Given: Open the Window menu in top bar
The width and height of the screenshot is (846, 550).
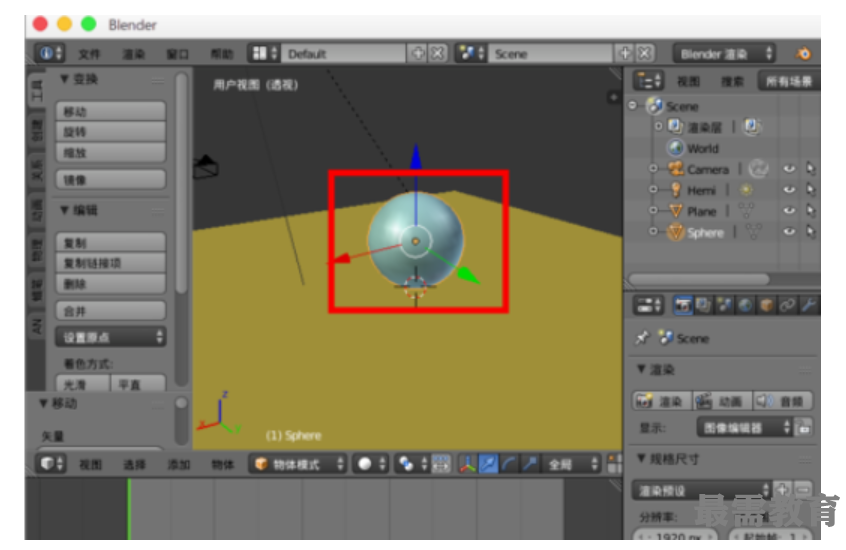Looking at the screenshot, I should pos(178,54).
